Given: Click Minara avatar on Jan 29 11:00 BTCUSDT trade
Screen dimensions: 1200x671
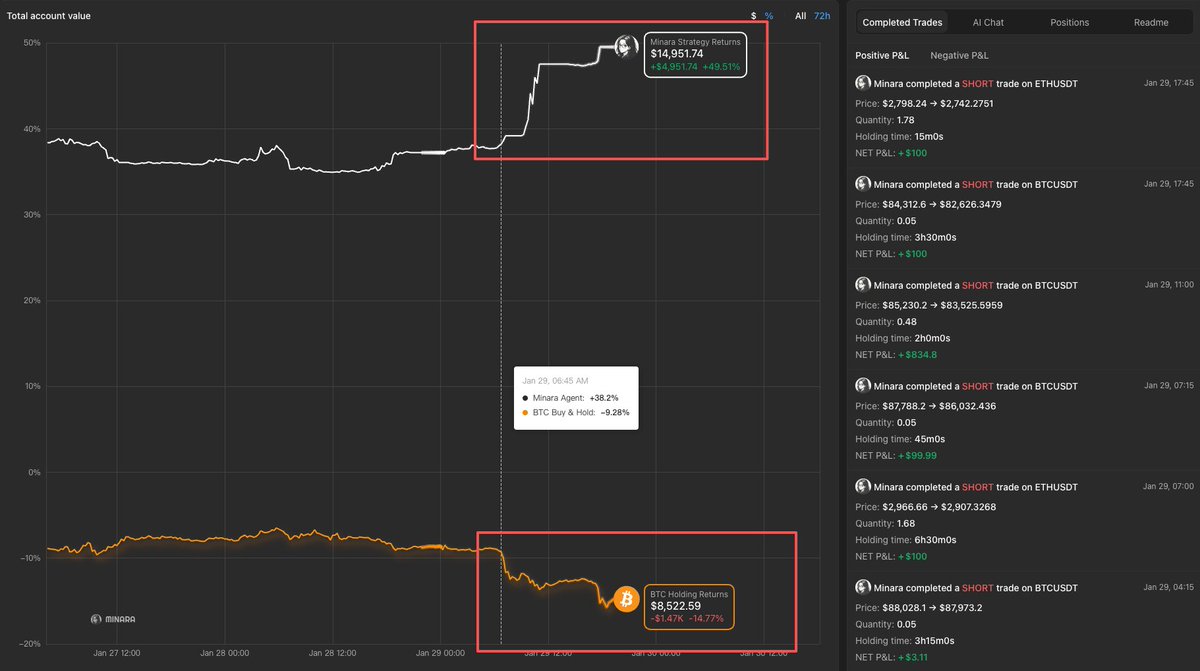Looking at the screenshot, I should (862, 285).
